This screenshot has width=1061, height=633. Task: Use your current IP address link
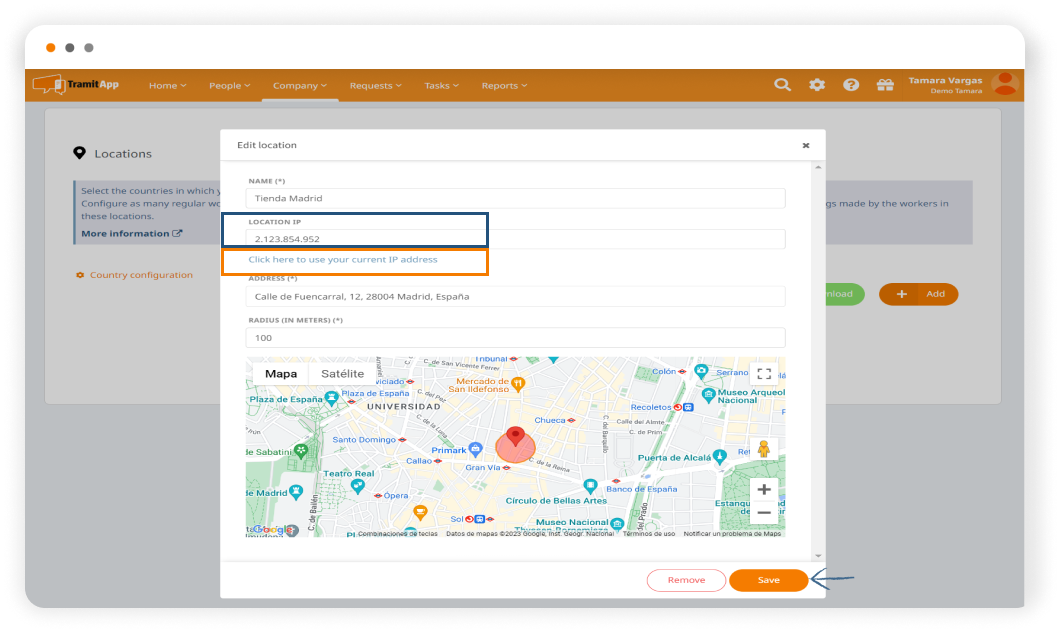pyautogui.click(x=343, y=260)
